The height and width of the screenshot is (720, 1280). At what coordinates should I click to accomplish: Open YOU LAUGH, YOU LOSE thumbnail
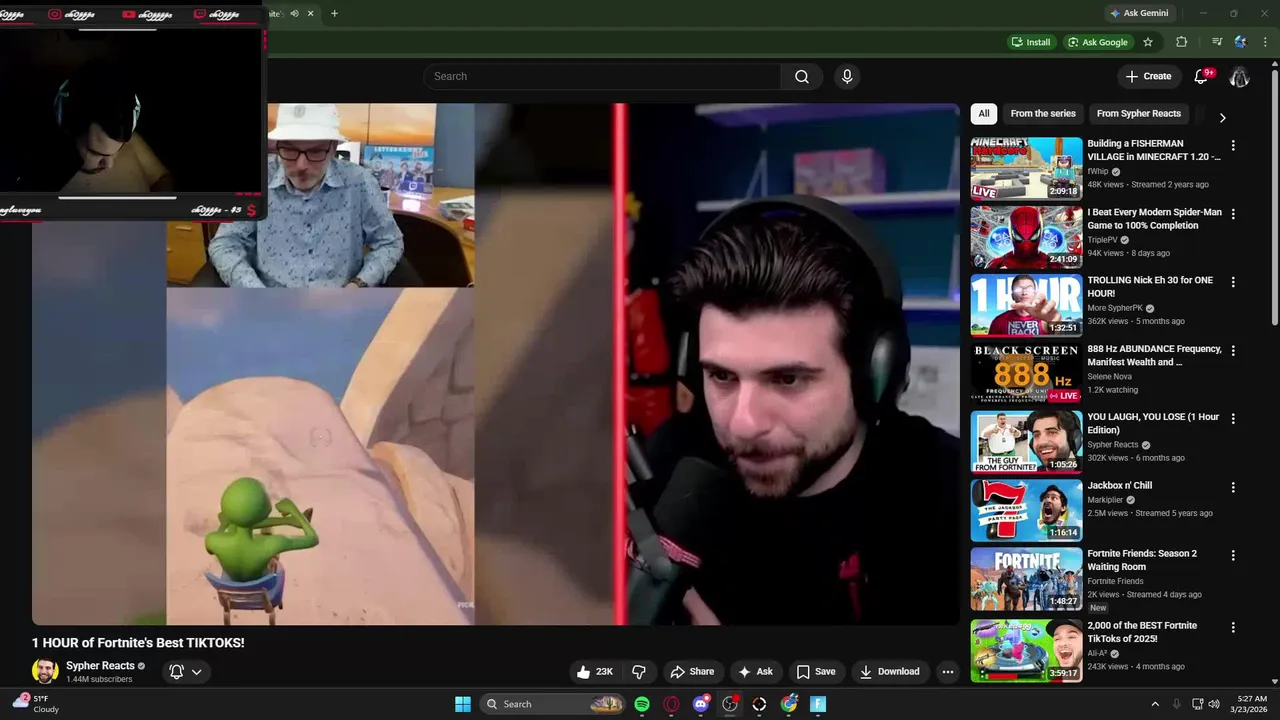tap(1026, 442)
